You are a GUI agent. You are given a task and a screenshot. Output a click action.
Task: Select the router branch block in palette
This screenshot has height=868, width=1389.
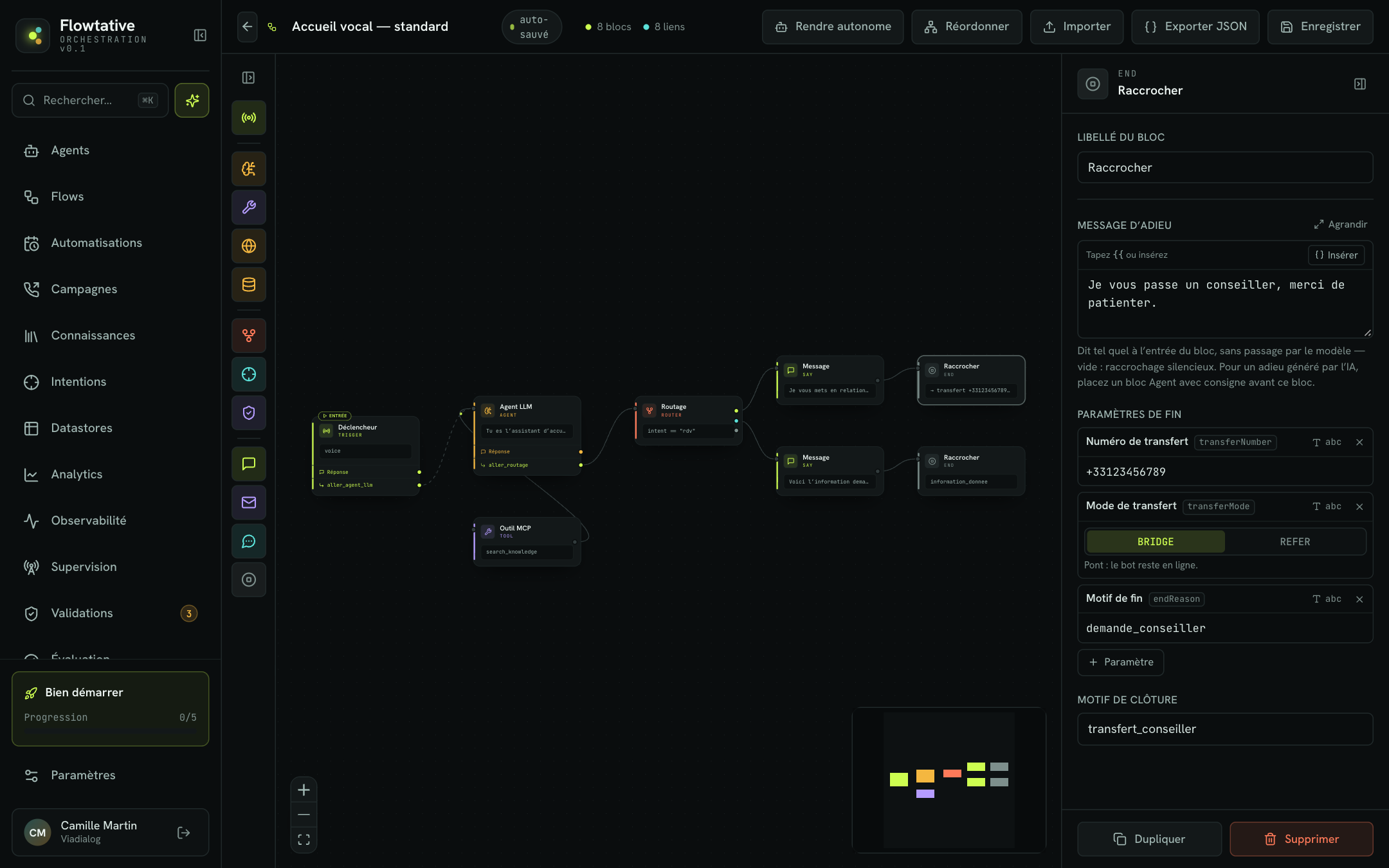249,336
